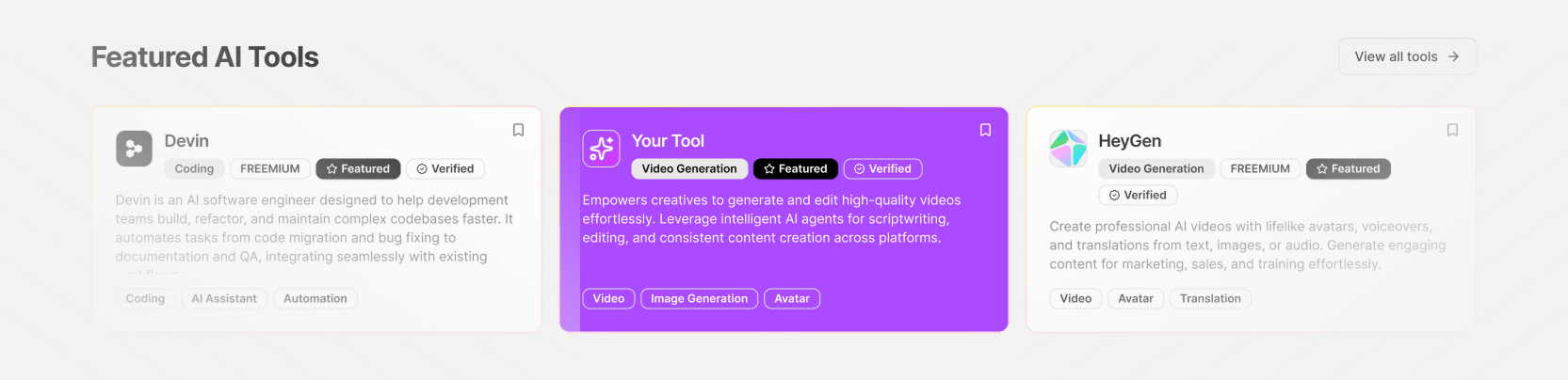Toggle bookmark on HeyGen card

[x=1452, y=130]
